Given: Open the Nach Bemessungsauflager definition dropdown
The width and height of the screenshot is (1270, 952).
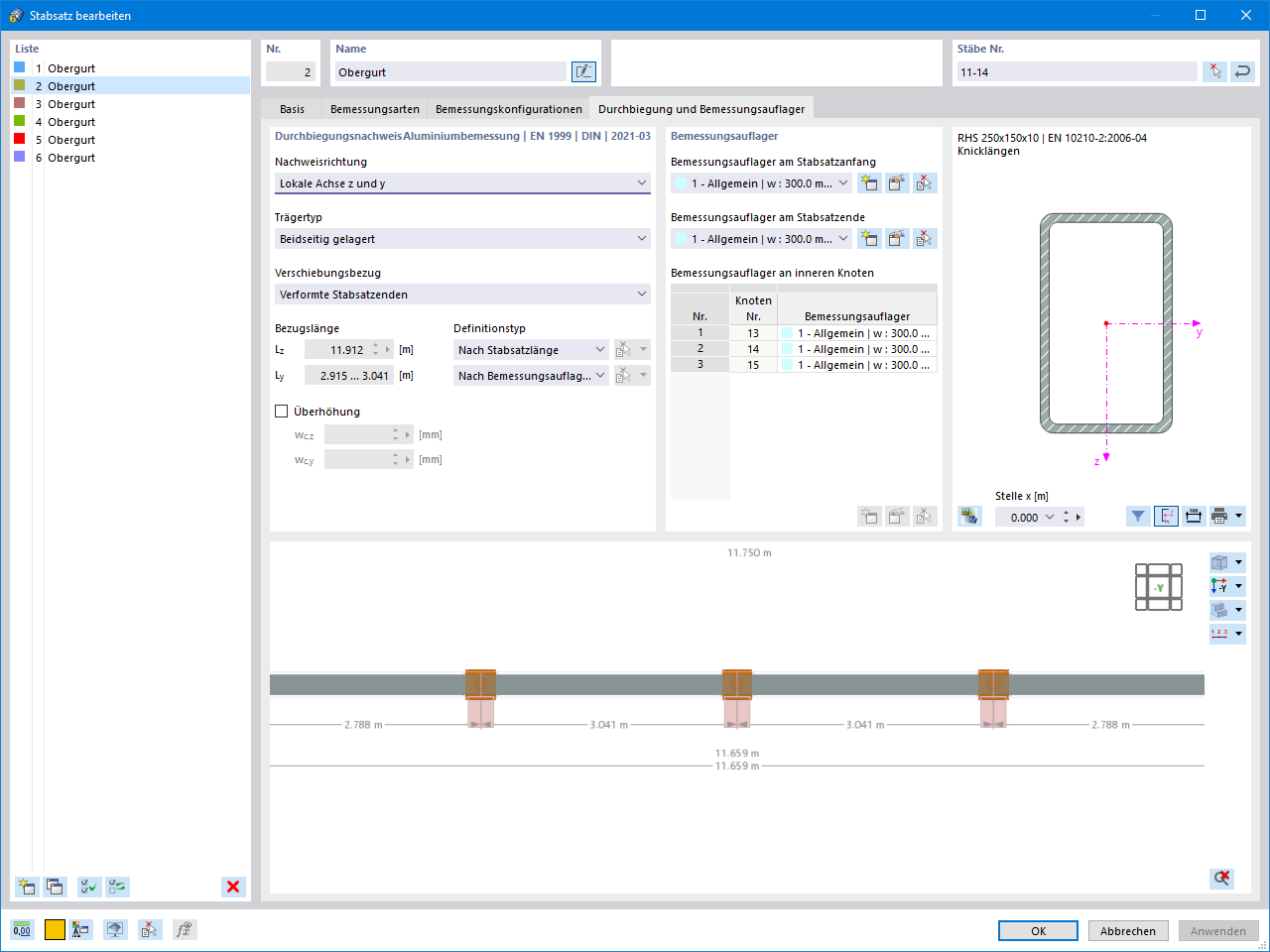Looking at the screenshot, I should coord(531,375).
